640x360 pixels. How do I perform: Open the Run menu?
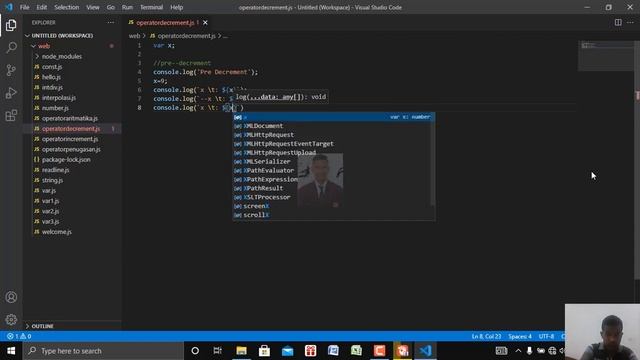tap(127, 7)
